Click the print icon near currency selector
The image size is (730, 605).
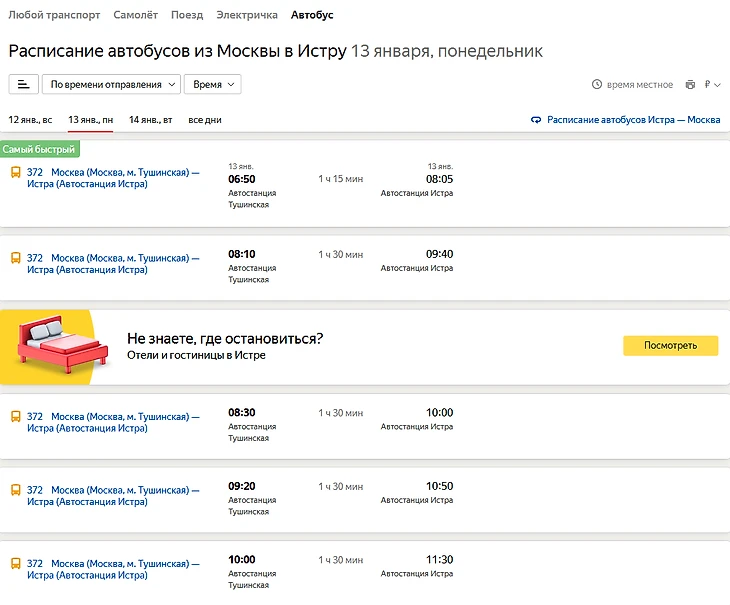(690, 85)
